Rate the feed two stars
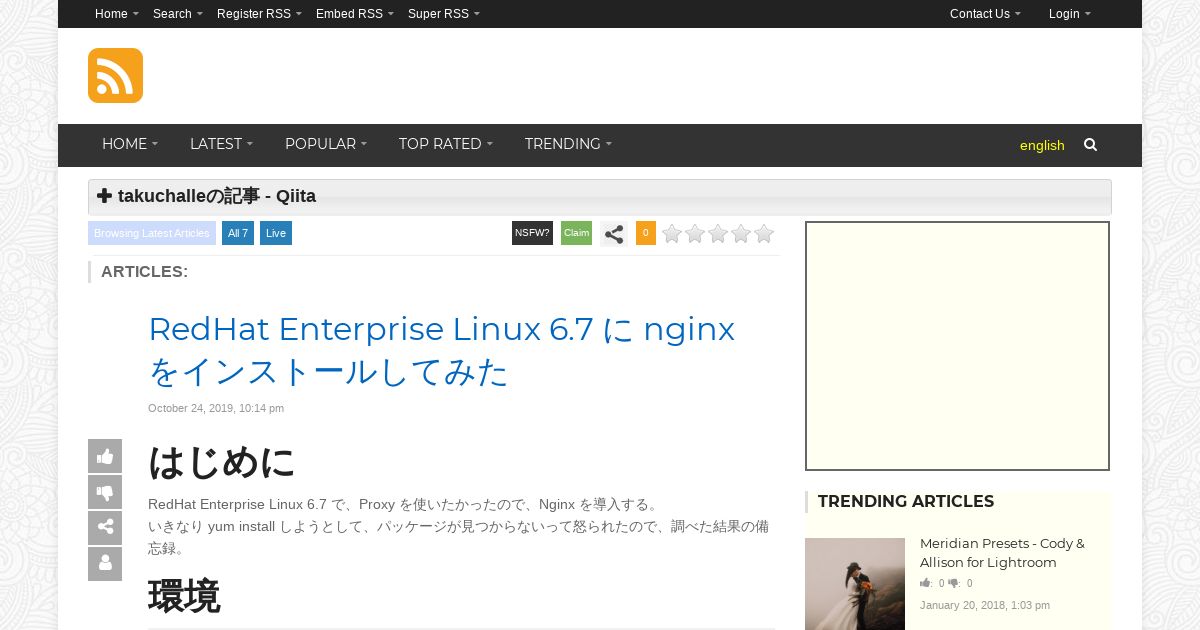The width and height of the screenshot is (1200, 630). point(695,234)
